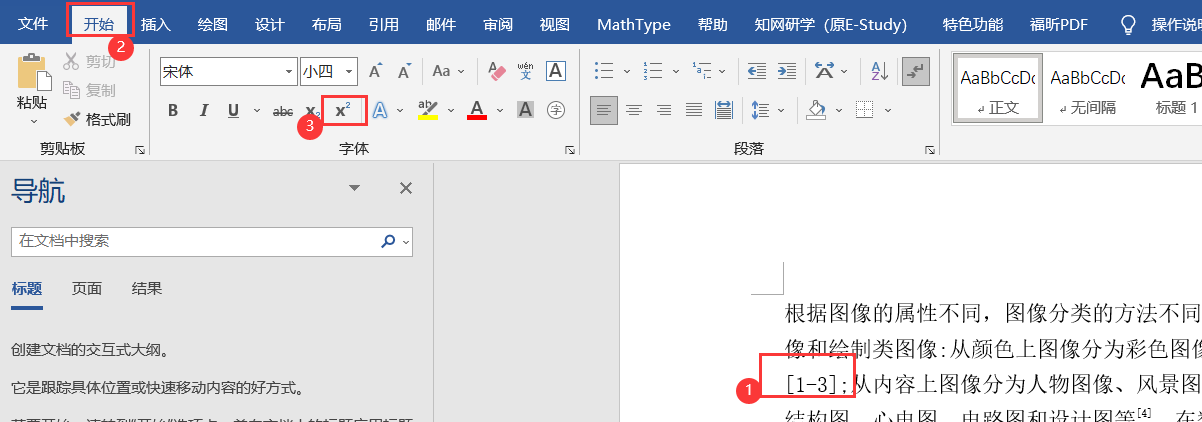Image resolution: width=1202 pixels, height=422 pixels.
Task: Apply the 正文 (Normal) style
Action: click(997, 88)
